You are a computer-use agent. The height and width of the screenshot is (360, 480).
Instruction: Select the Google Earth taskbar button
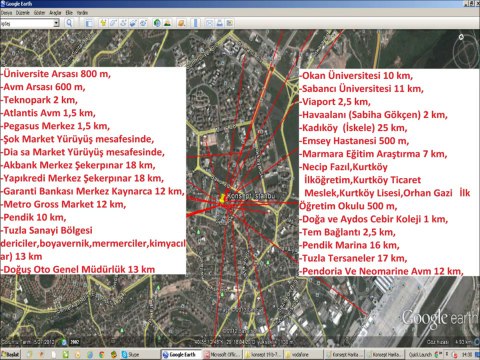[x=181, y=354]
